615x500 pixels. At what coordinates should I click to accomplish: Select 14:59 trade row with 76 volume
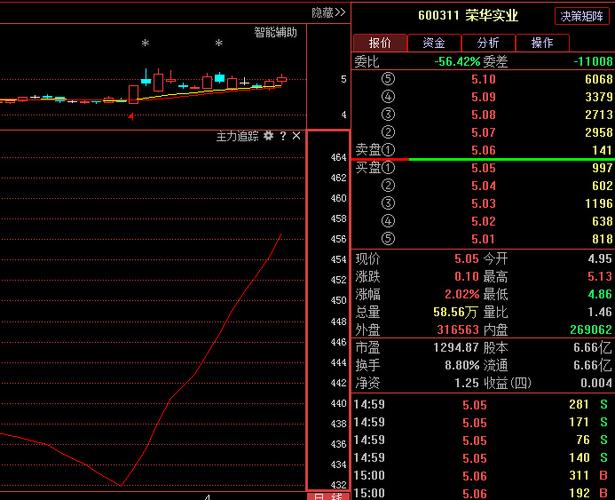click(481, 440)
